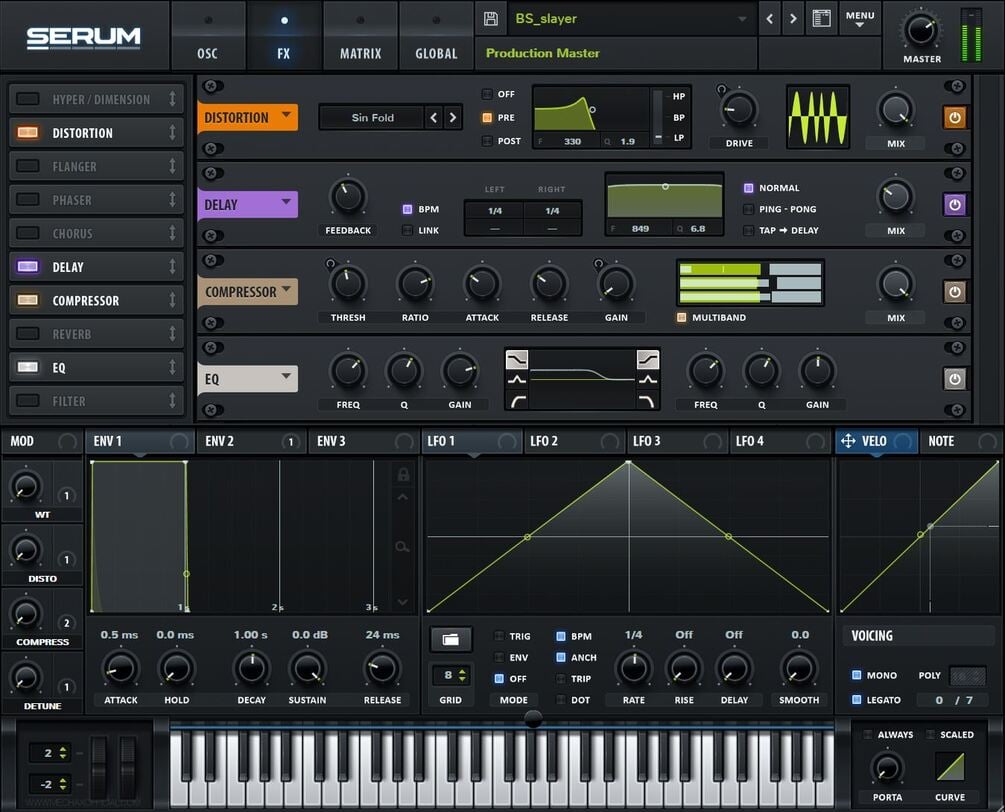Choose right EQ low-pass shape icon

648,401
